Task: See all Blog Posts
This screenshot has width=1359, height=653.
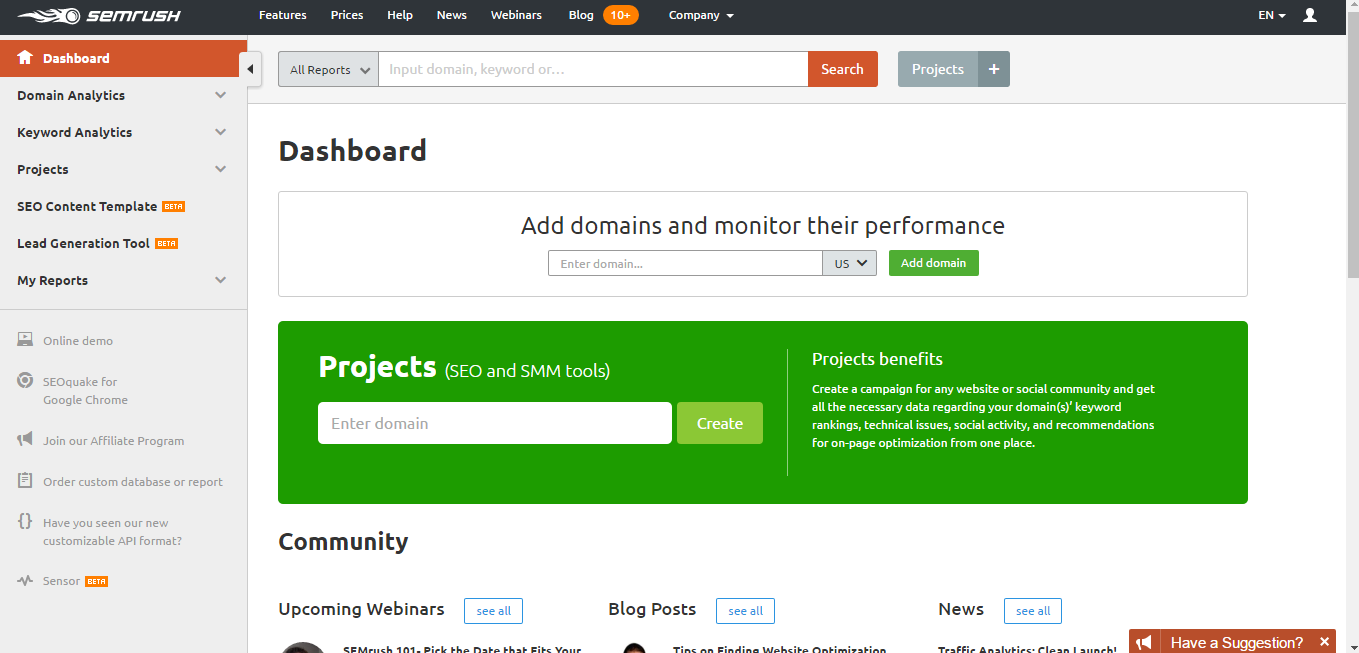Action: (745, 611)
